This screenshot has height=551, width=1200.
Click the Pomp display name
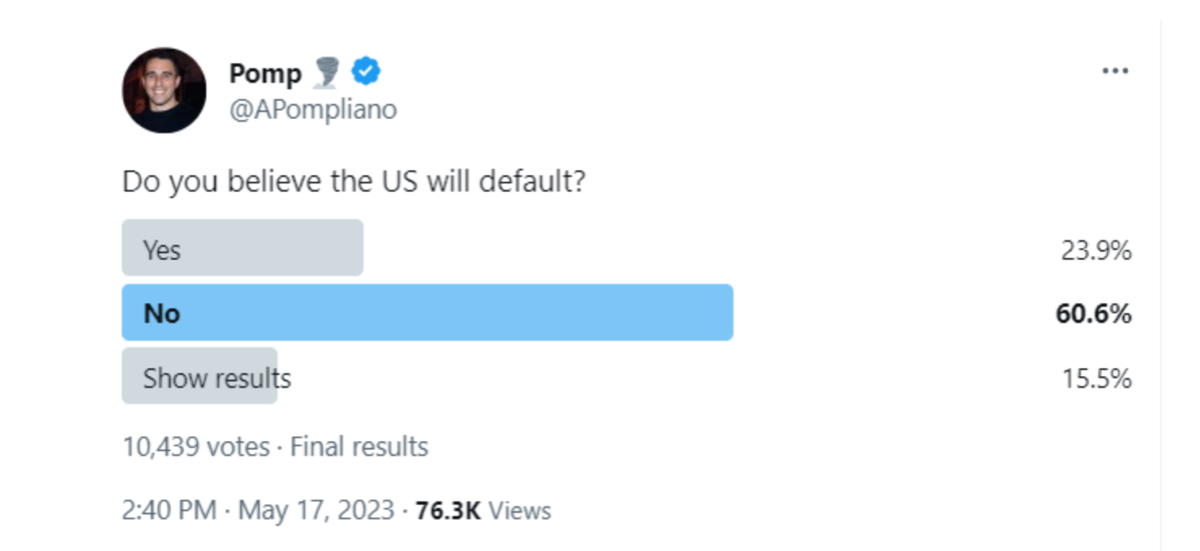[265, 73]
